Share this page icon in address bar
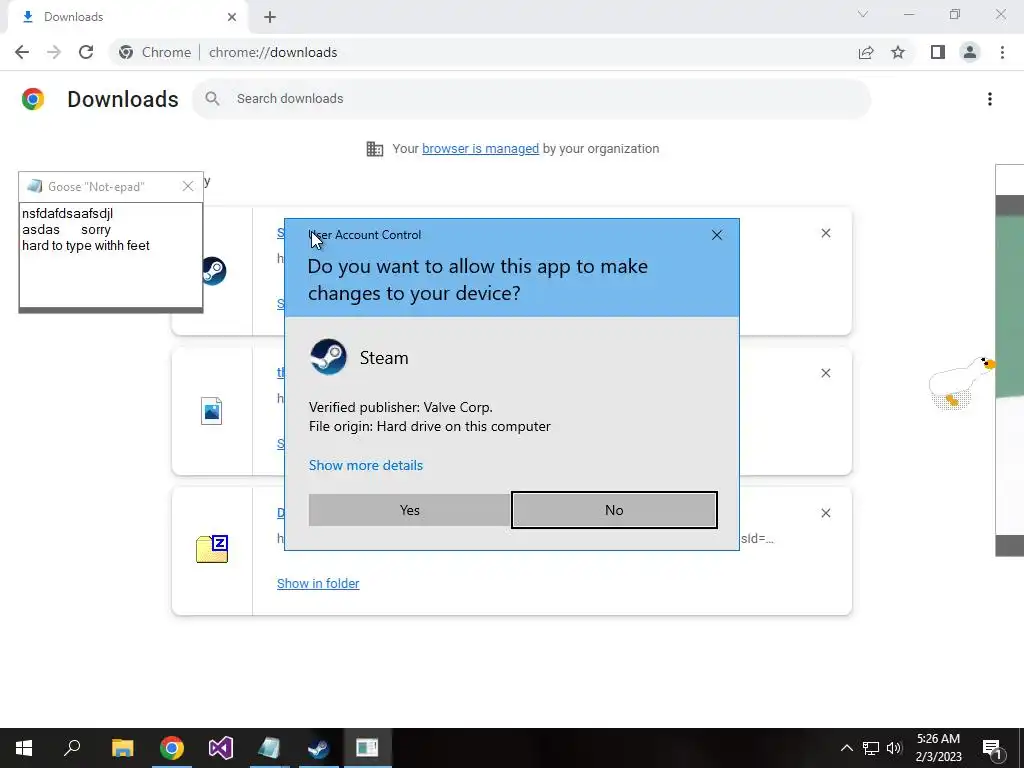 pyautogui.click(x=866, y=52)
